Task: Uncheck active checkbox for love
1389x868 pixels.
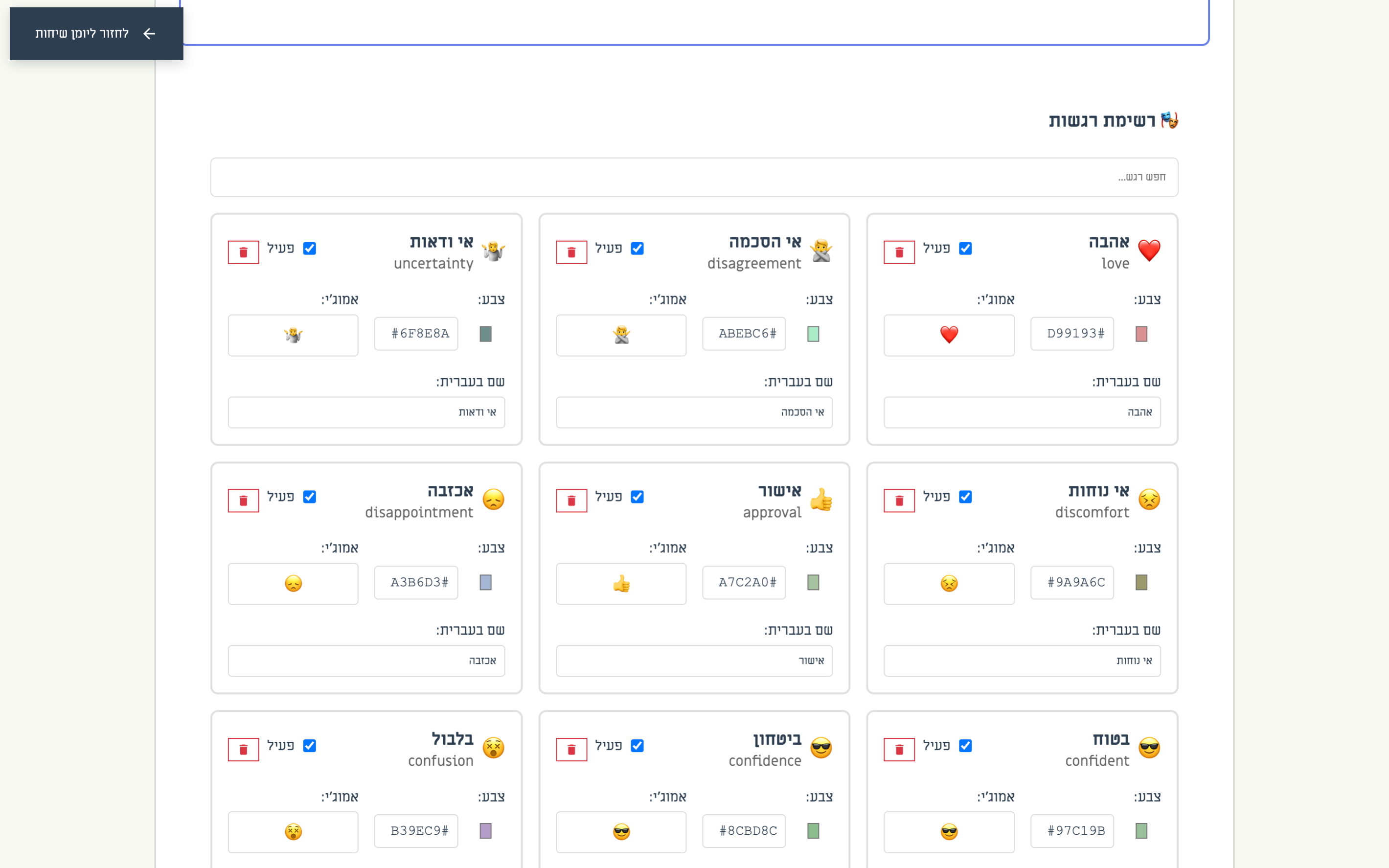Action: [965, 248]
